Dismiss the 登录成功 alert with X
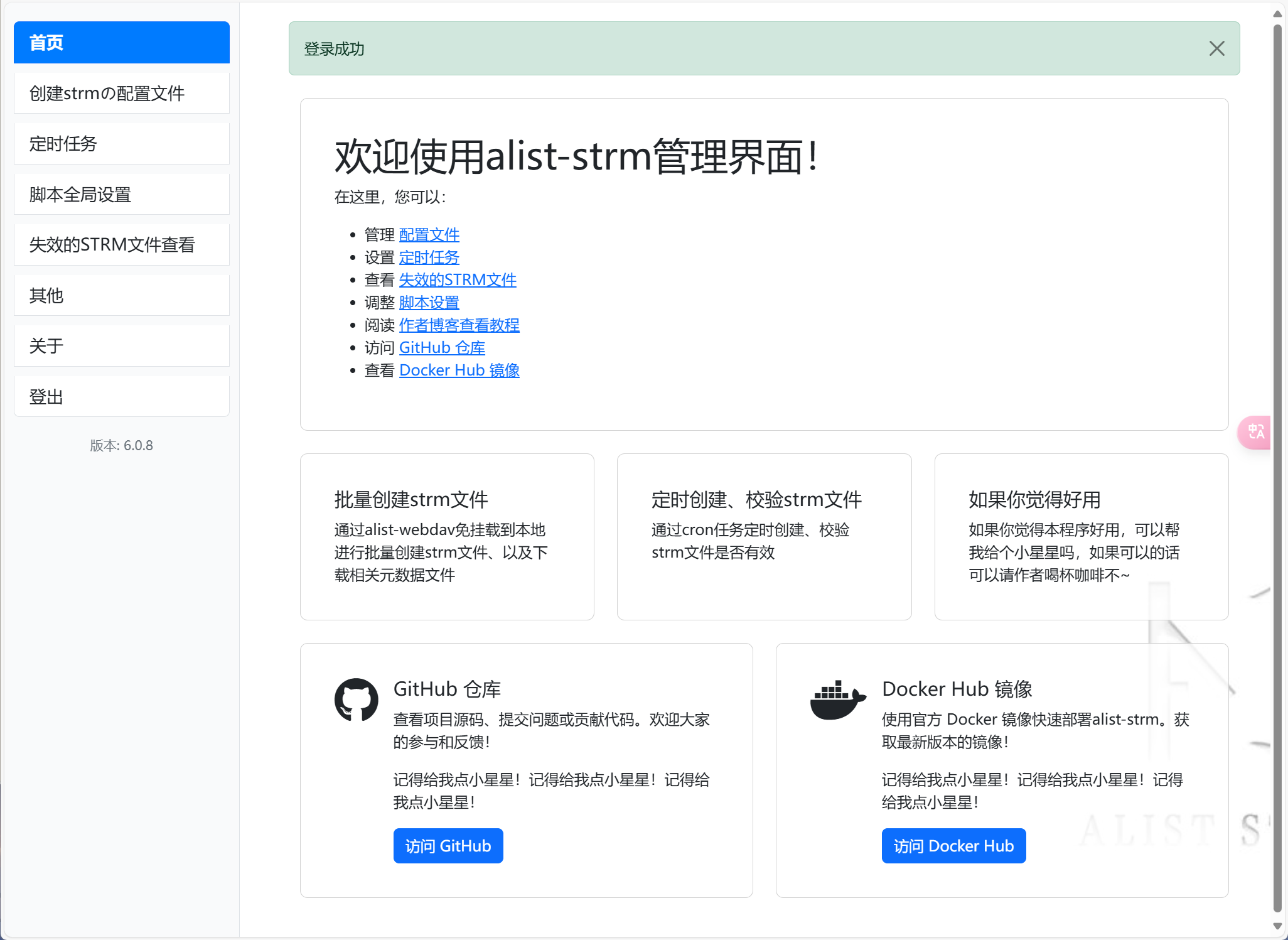This screenshot has height=940, width=1288. click(1216, 48)
